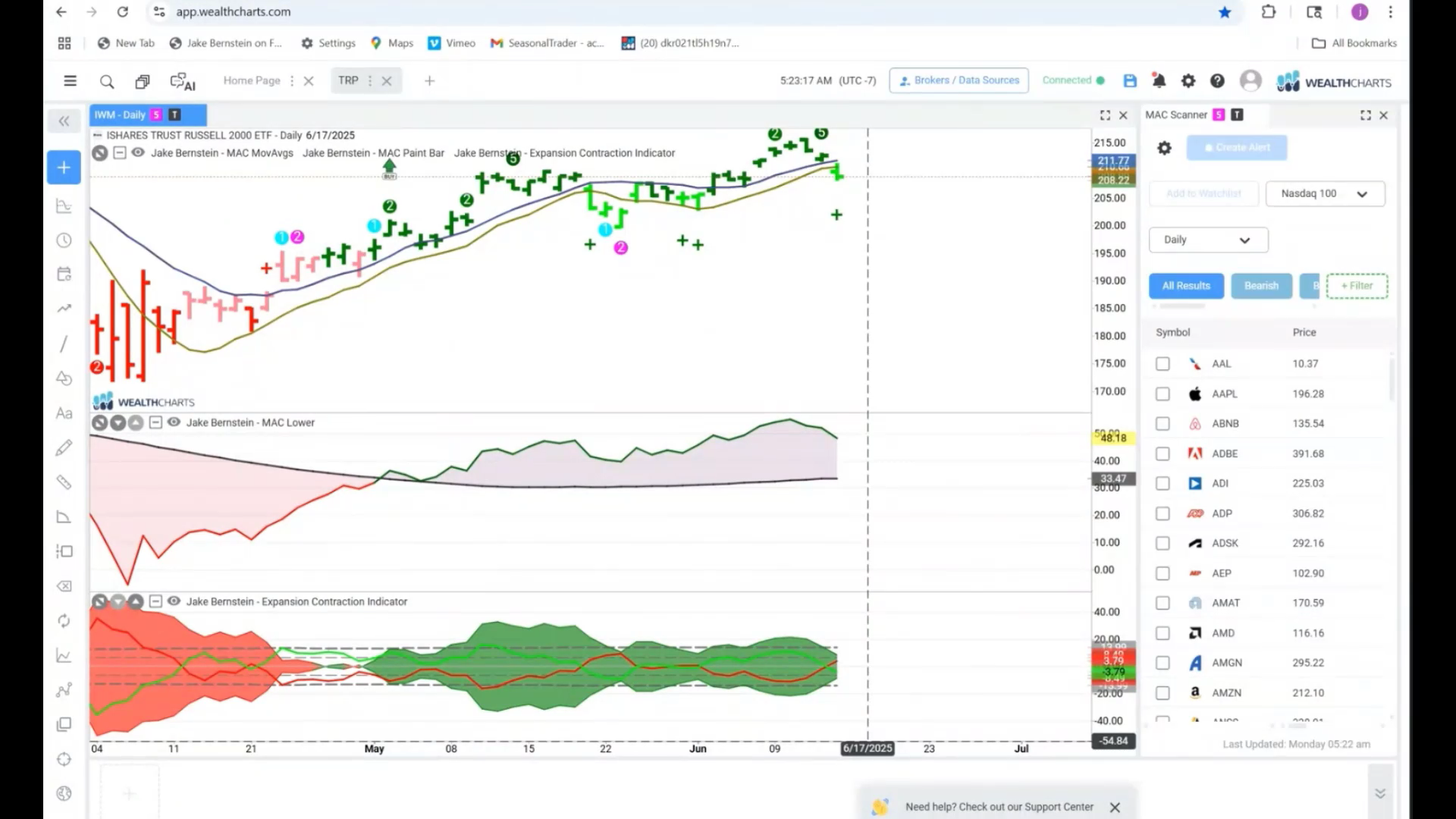Open the hamburger main menu
This screenshot has height=819, width=1456.
point(70,80)
